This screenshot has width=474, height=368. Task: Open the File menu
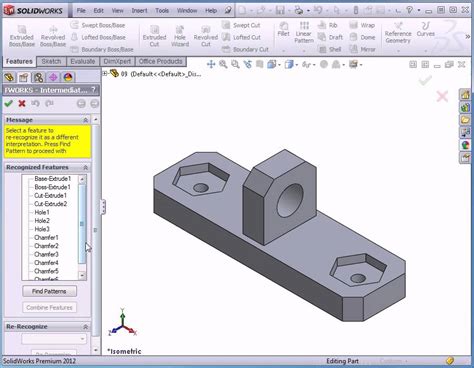point(81,11)
